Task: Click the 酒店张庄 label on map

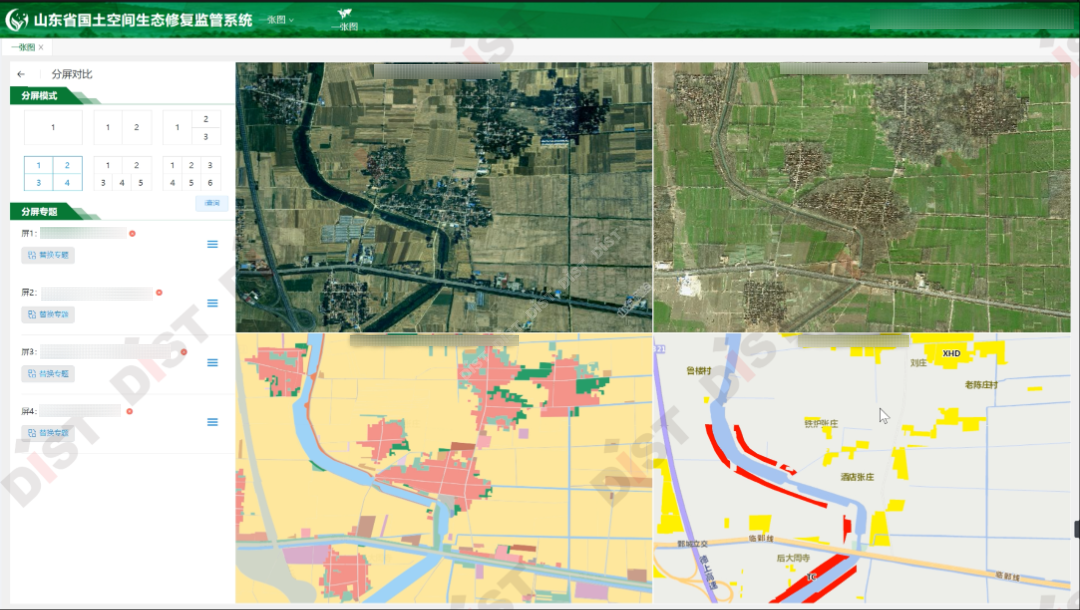Action: 857,476
